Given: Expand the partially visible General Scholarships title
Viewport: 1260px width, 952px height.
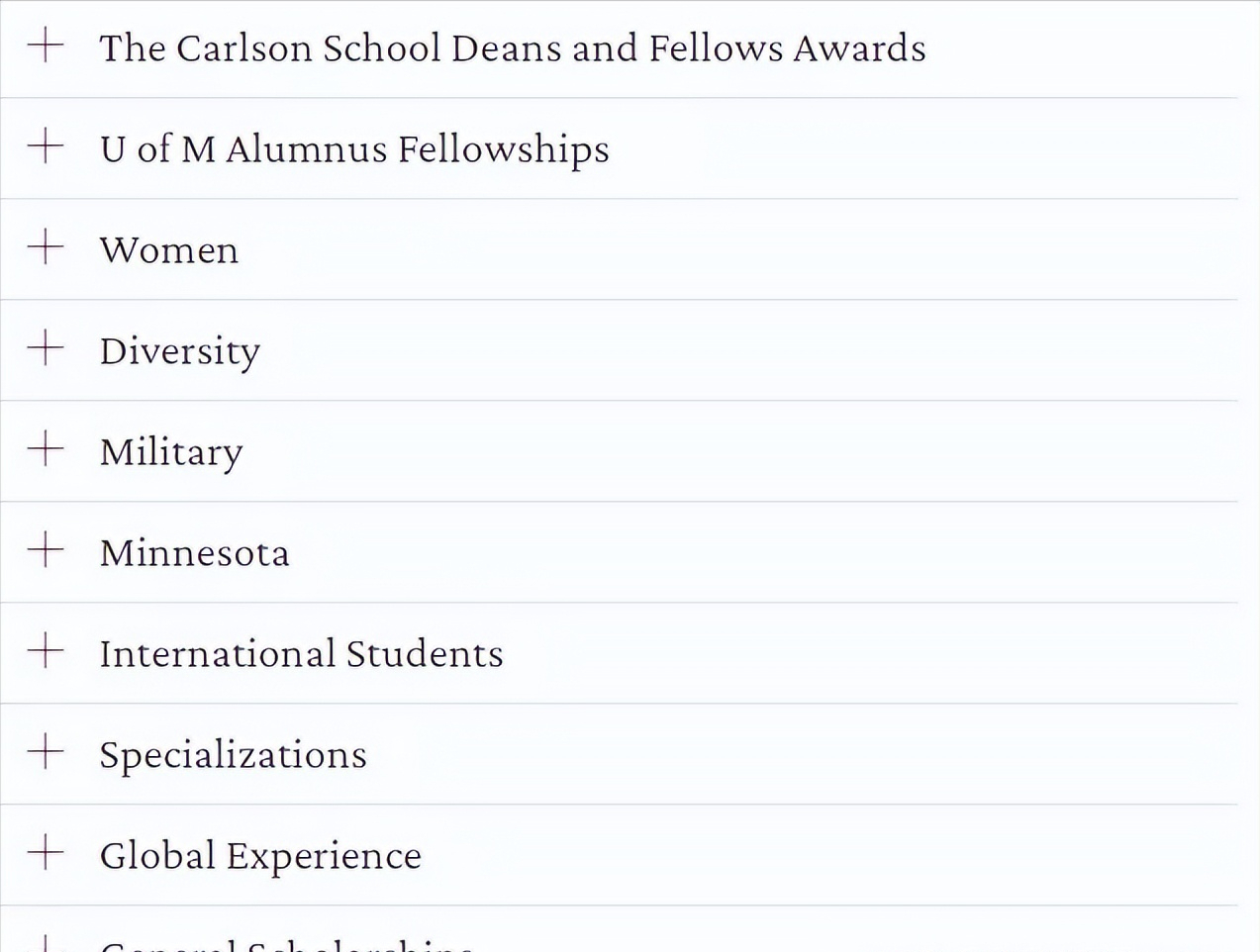Looking at the screenshot, I should (x=287, y=945).
